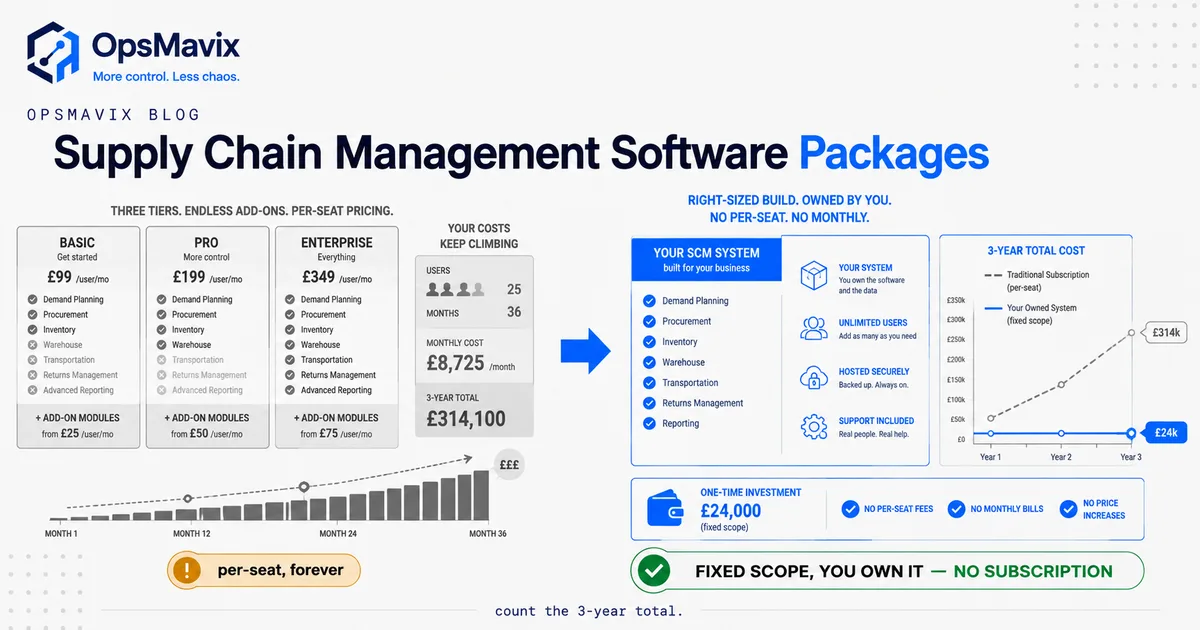The height and width of the screenshot is (630, 1200).
Task: Click the X icon beside Warehouse in Basic card
Action: [x=33, y=345]
